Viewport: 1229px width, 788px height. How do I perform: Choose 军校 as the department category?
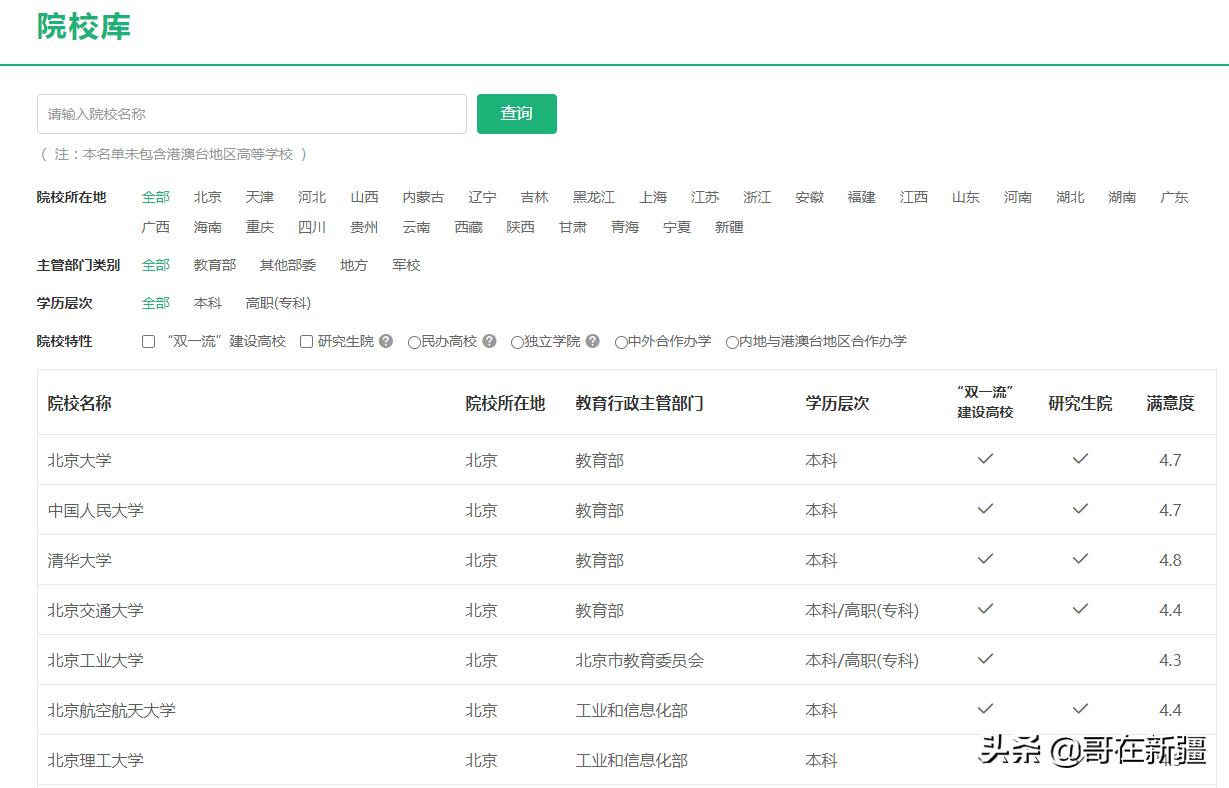click(x=406, y=265)
